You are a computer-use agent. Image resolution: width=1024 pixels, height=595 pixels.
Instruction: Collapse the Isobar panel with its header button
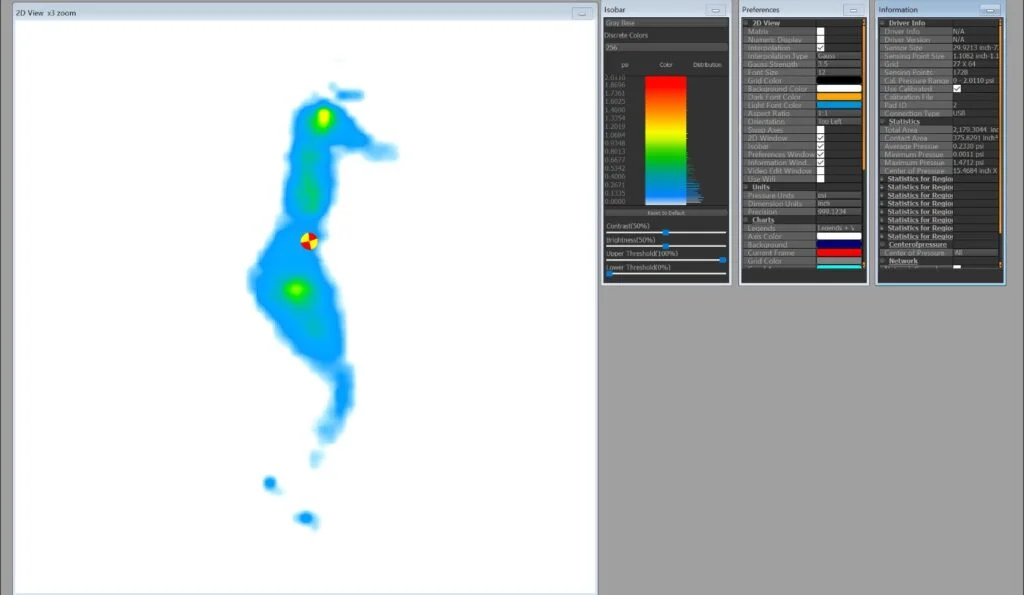click(x=716, y=10)
